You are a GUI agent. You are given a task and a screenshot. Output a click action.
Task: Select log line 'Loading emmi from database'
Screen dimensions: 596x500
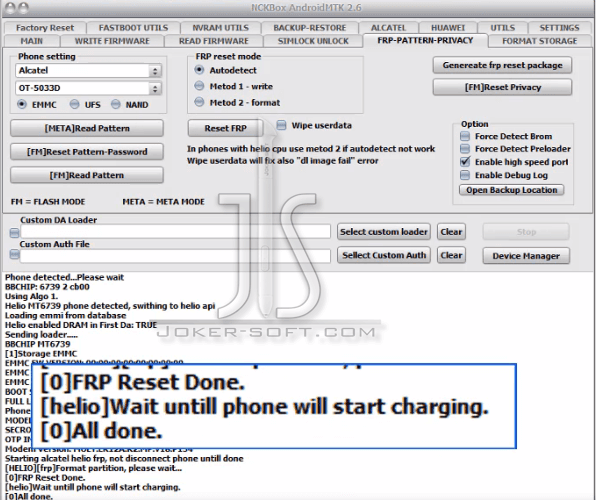[x=65, y=315]
